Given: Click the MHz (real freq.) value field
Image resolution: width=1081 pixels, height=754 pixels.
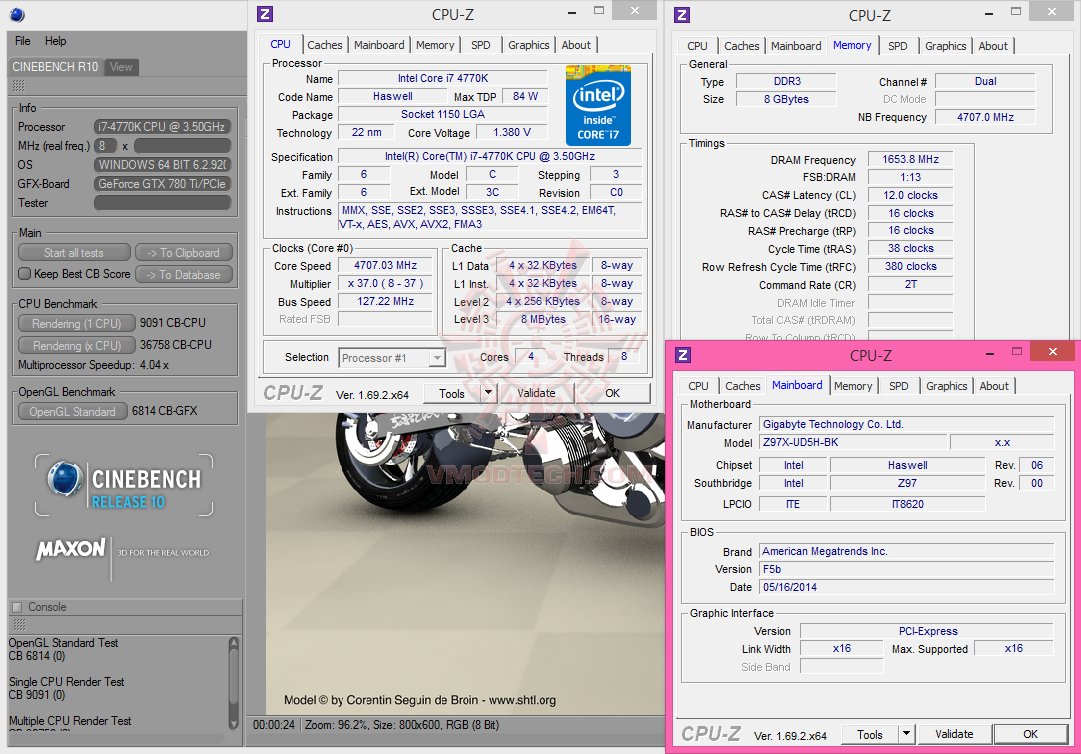Looking at the screenshot, I should (182, 145).
